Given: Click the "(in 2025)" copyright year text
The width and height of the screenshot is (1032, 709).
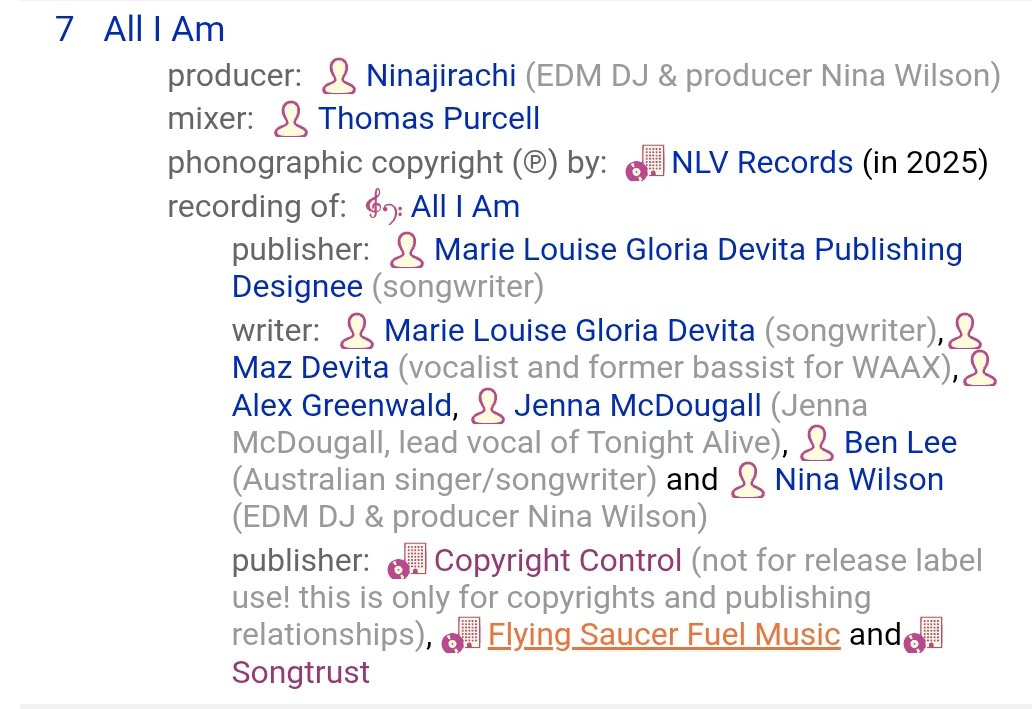Looking at the screenshot, I should tap(925, 163).
